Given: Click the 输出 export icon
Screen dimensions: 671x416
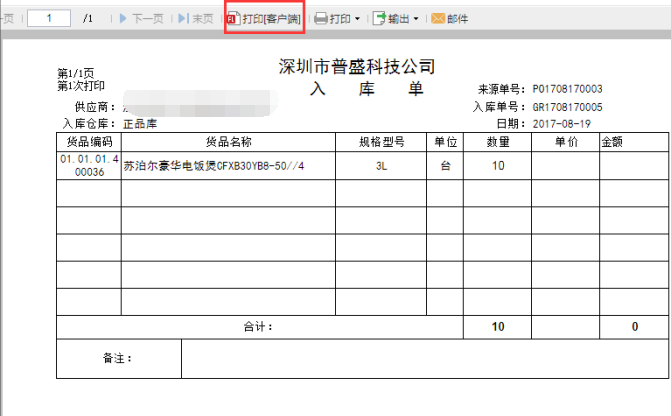Looking at the screenshot, I should [x=380, y=19].
